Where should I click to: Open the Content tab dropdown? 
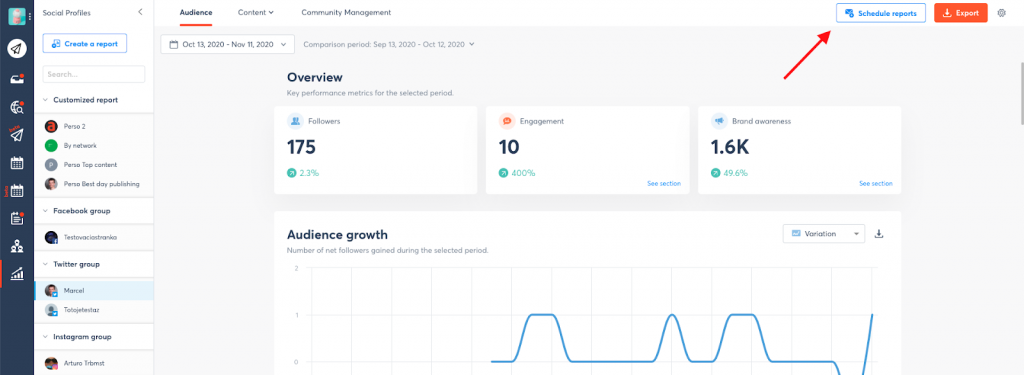pyautogui.click(x=255, y=12)
